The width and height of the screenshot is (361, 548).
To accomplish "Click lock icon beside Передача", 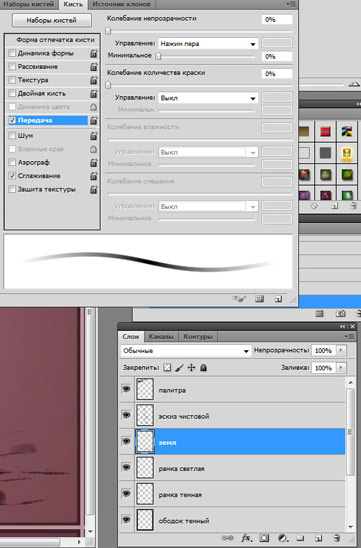I will pyautogui.click(x=94, y=121).
